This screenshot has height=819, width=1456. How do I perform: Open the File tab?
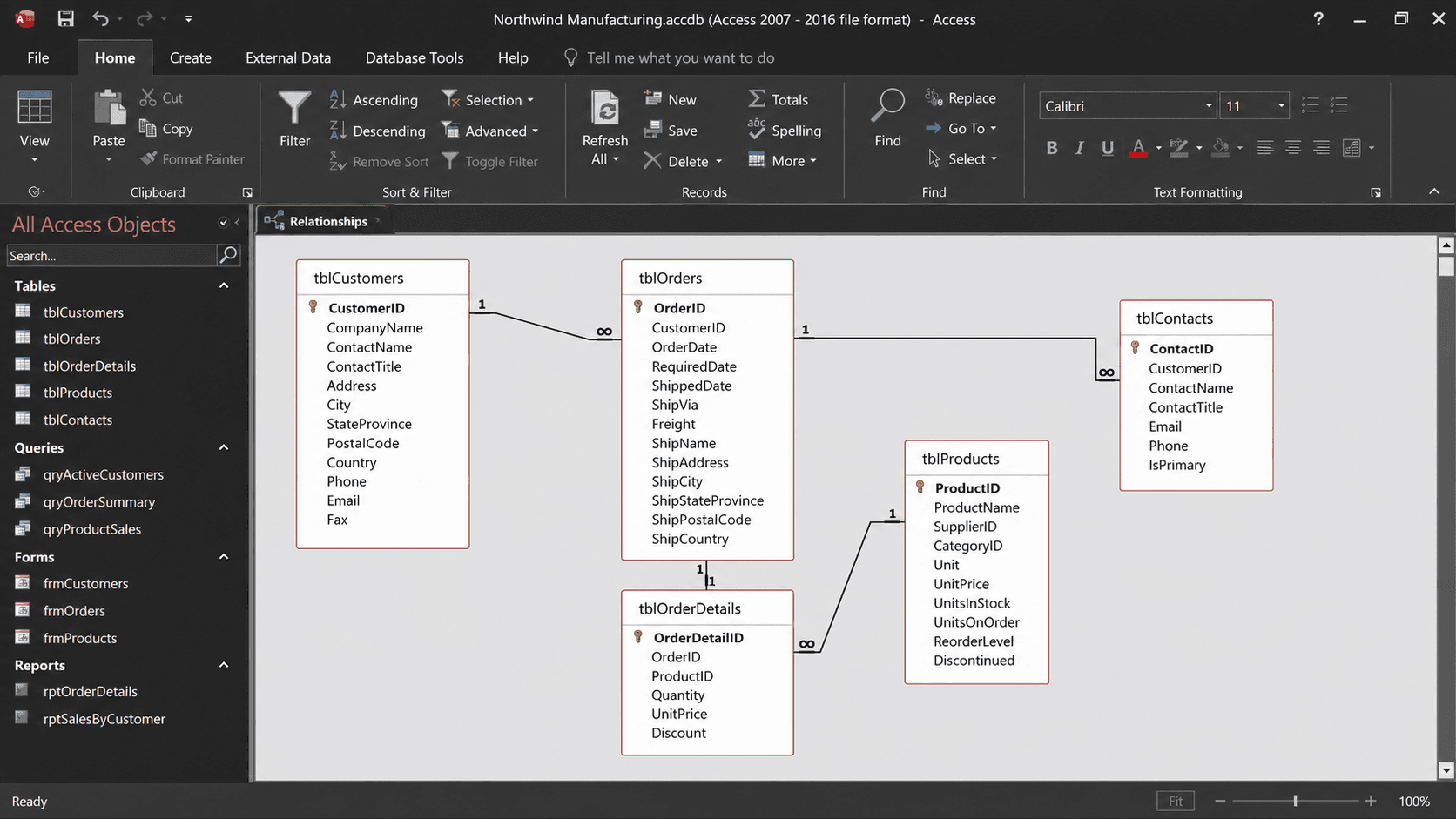(37, 57)
